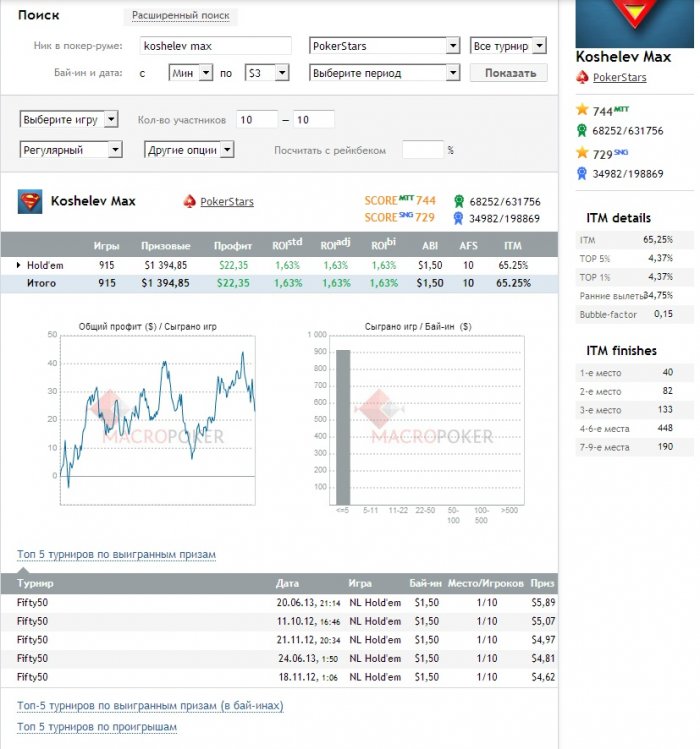Click the PokerStars spade icon in the stats header
This screenshot has width=700, height=749.
pos(190,202)
